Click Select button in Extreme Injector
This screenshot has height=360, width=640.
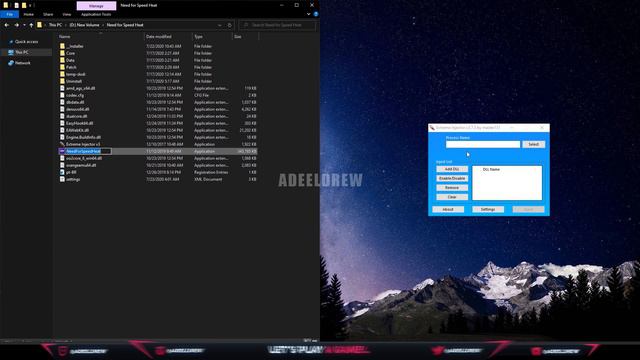click(x=533, y=144)
